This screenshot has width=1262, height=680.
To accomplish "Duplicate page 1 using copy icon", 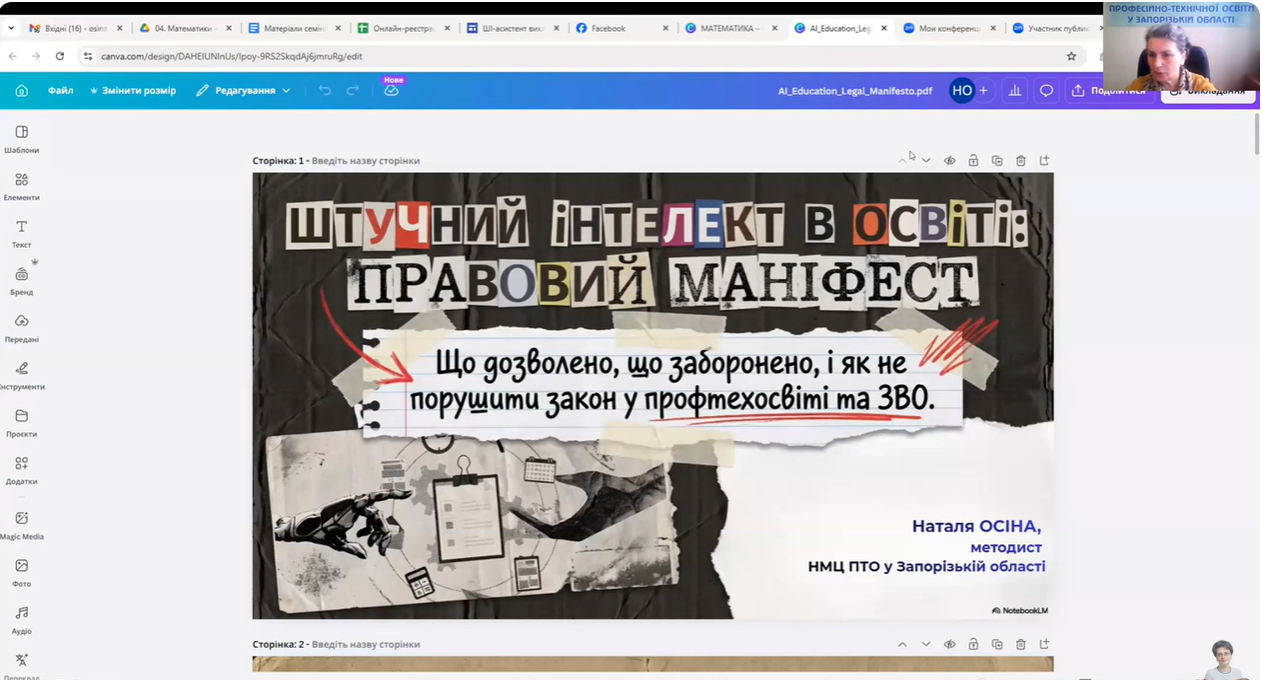I will coord(997,160).
